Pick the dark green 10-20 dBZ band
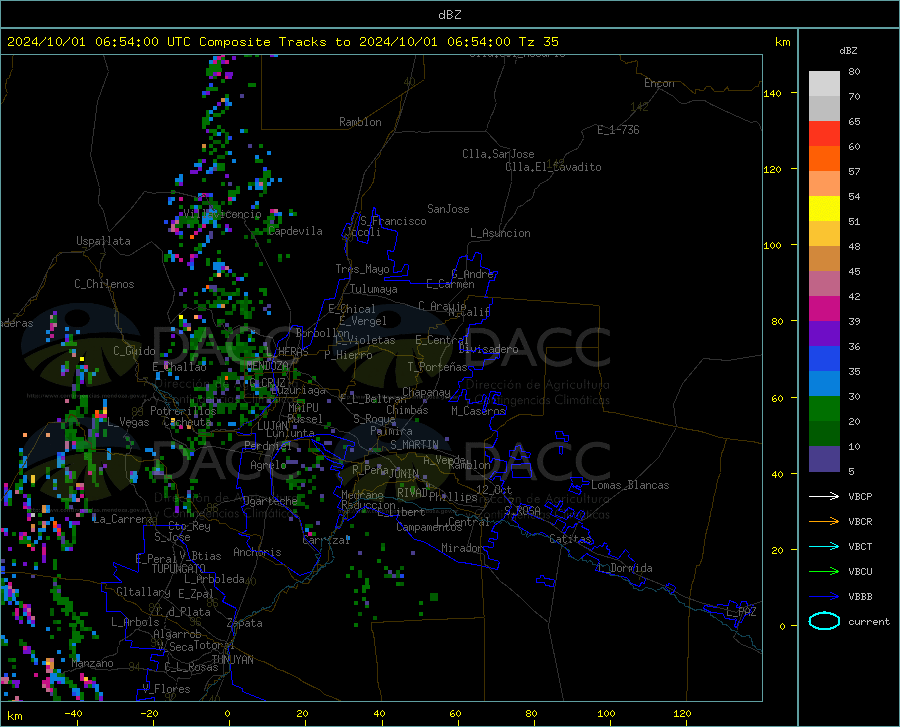900x727 pixels. click(x=824, y=434)
